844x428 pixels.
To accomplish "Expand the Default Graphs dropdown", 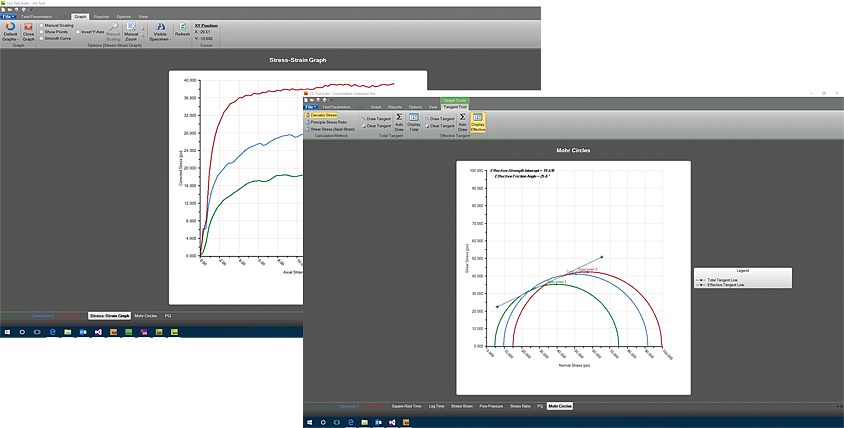I will pos(10,32).
